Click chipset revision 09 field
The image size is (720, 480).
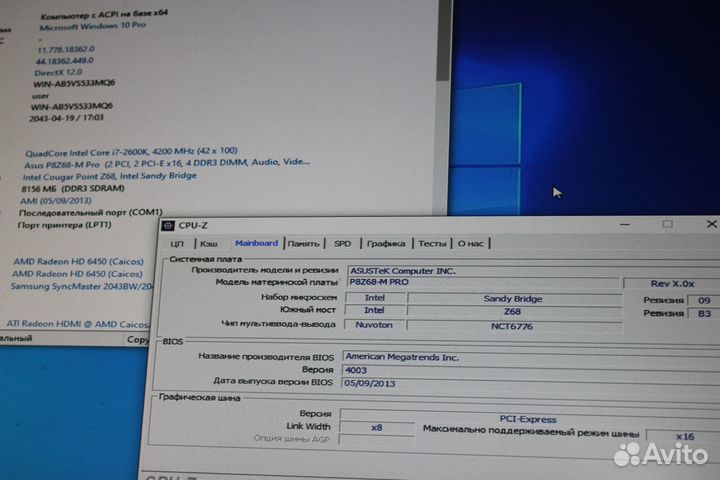703,300
